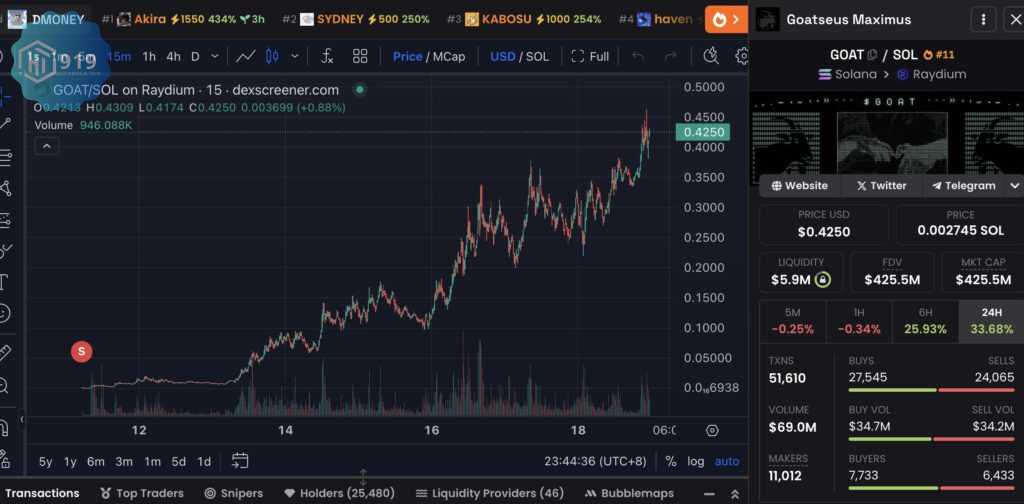Open the GOAT Twitter link
Image resolution: width=1024 pixels, height=504 pixels.
pos(882,185)
